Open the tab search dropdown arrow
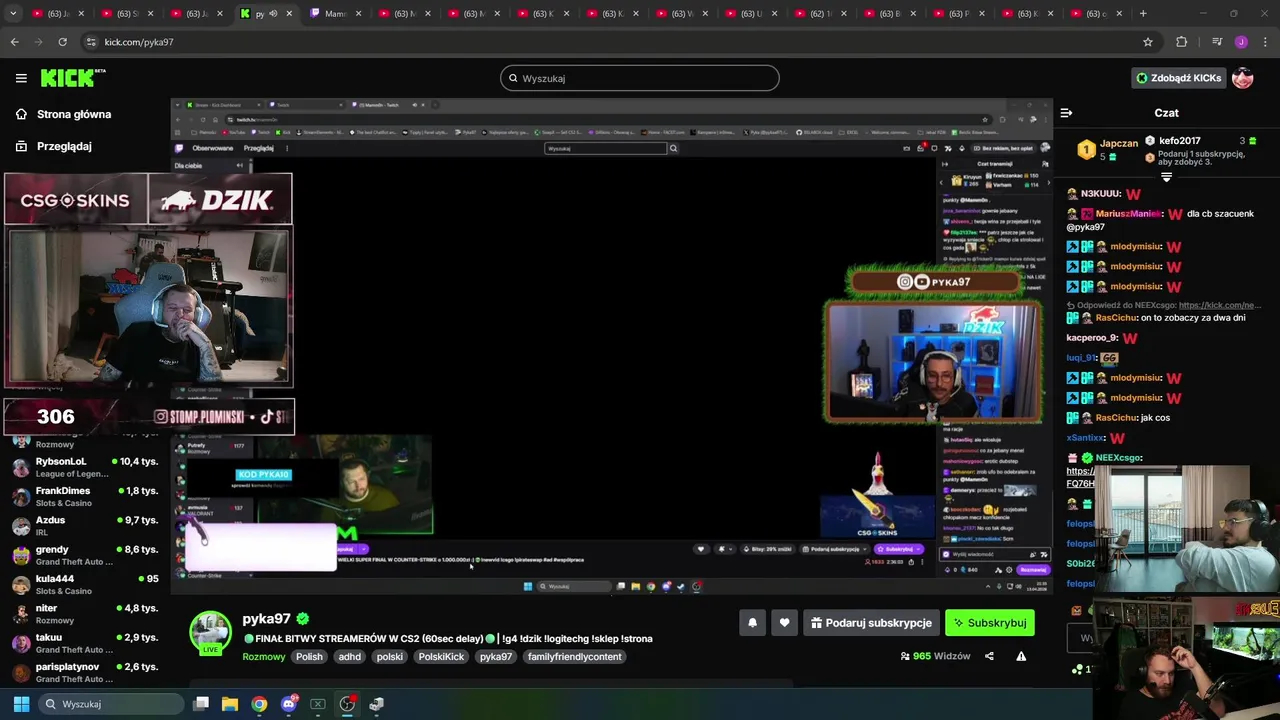This screenshot has width=1280, height=720. tap(14, 14)
